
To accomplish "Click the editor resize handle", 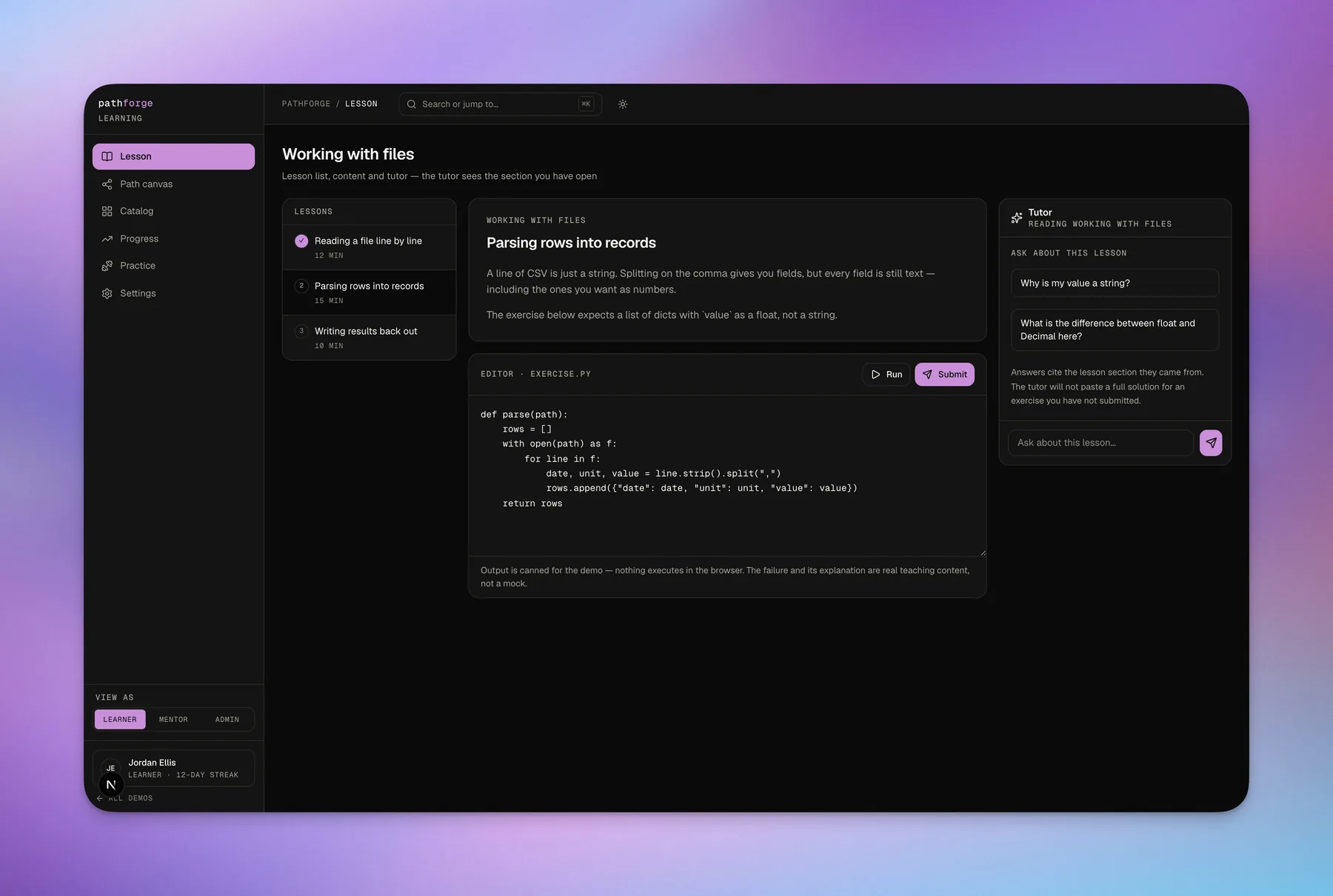I will [983, 552].
